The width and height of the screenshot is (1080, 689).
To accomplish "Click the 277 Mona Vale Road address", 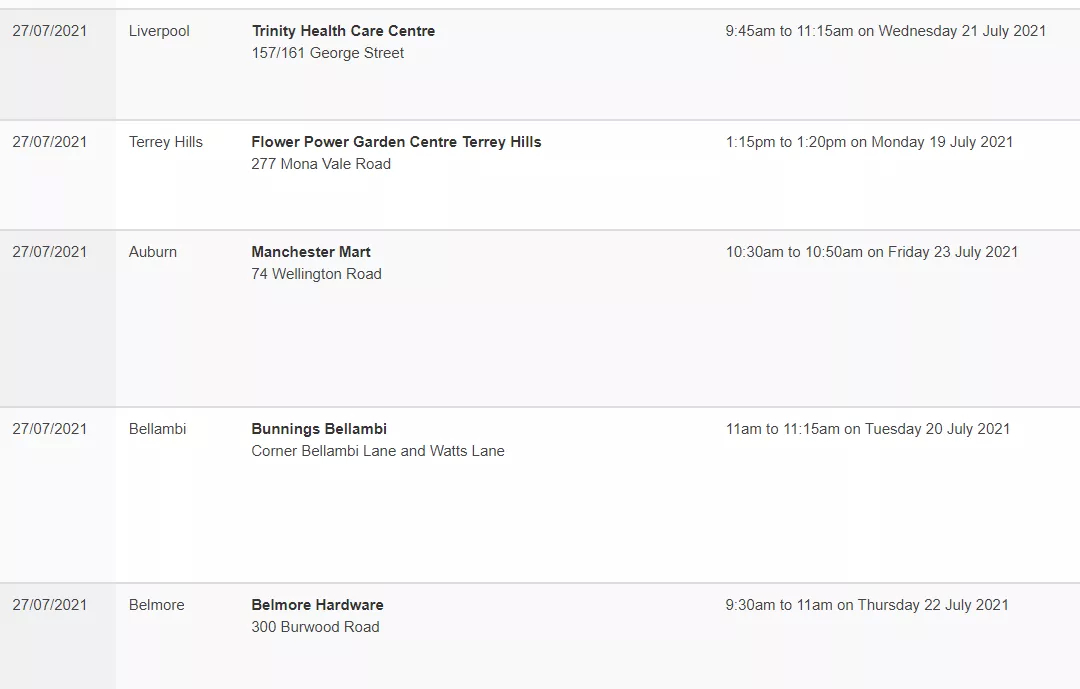I will pos(321,164).
